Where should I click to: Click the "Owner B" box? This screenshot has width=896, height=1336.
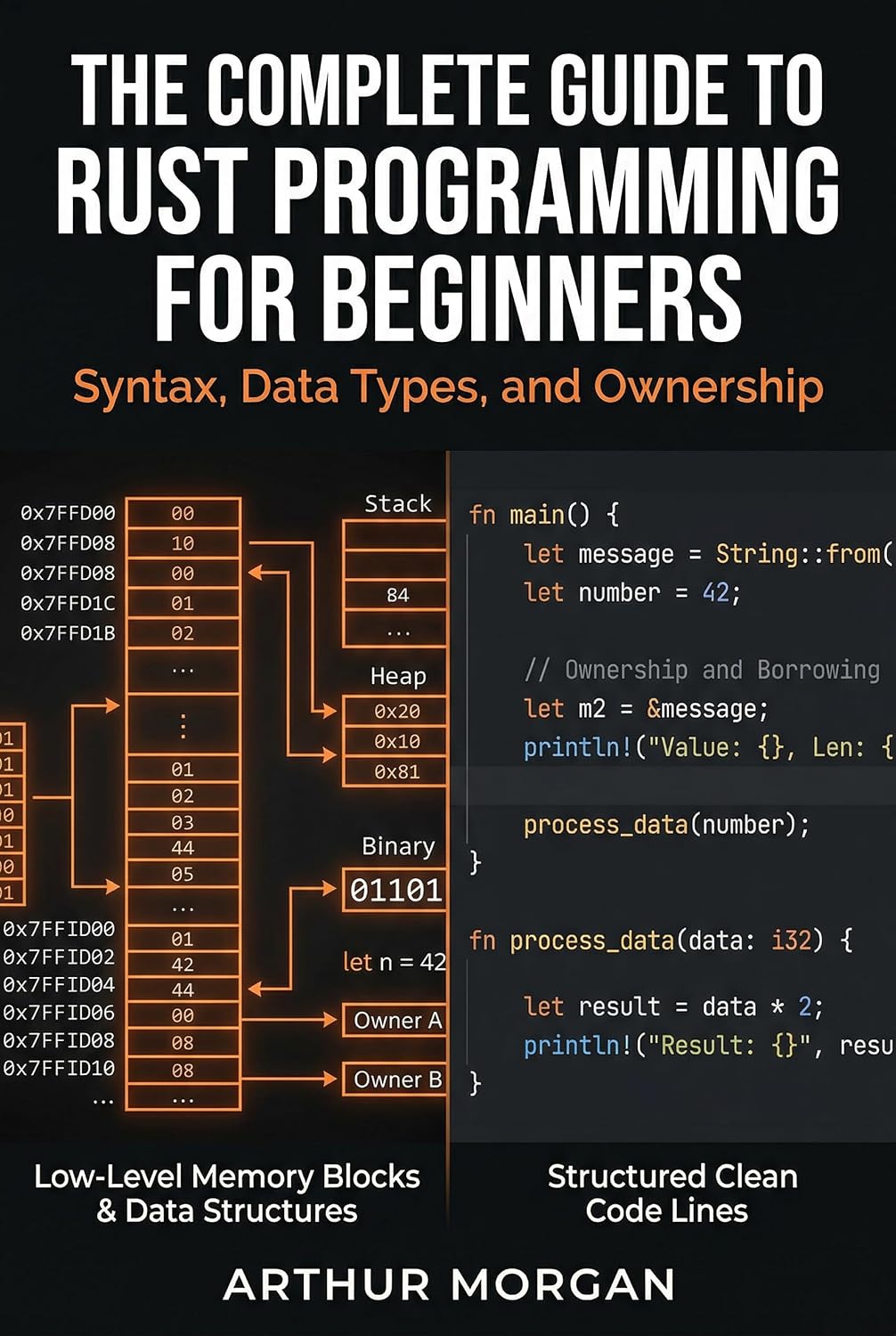click(x=395, y=1079)
